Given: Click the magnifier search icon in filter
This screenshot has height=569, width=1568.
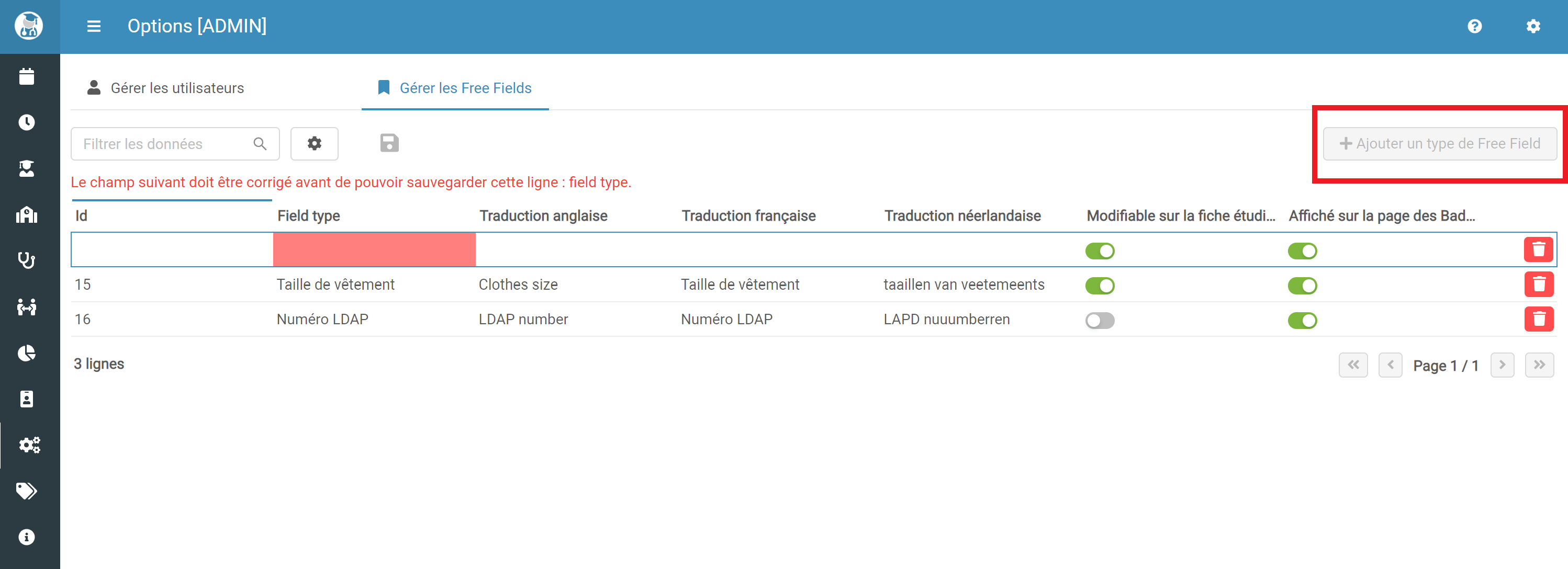Looking at the screenshot, I should click(x=260, y=144).
